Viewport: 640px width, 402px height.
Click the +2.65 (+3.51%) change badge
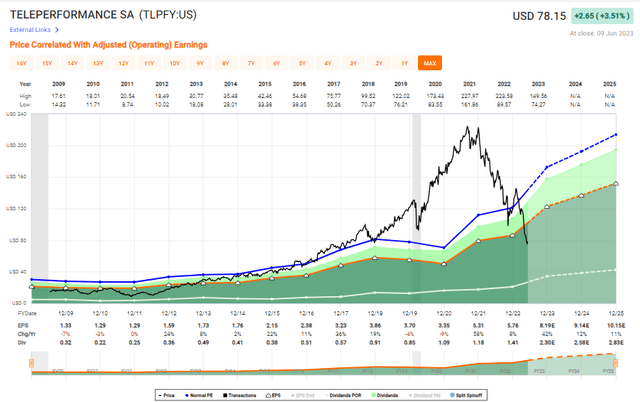(602, 16)
